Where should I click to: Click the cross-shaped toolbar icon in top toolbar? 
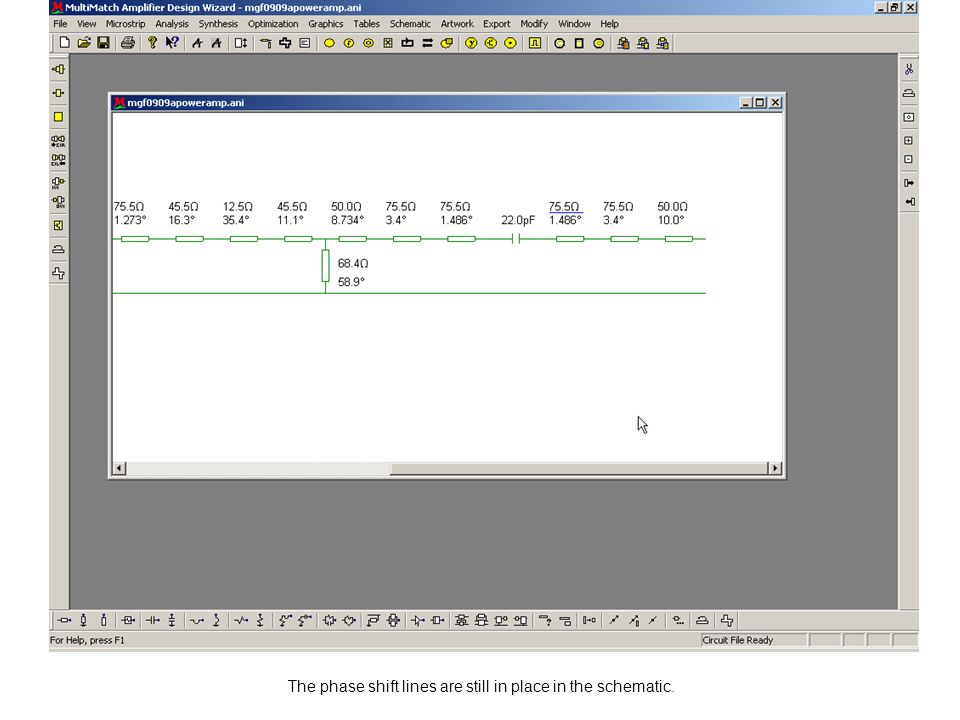point(285,43)
